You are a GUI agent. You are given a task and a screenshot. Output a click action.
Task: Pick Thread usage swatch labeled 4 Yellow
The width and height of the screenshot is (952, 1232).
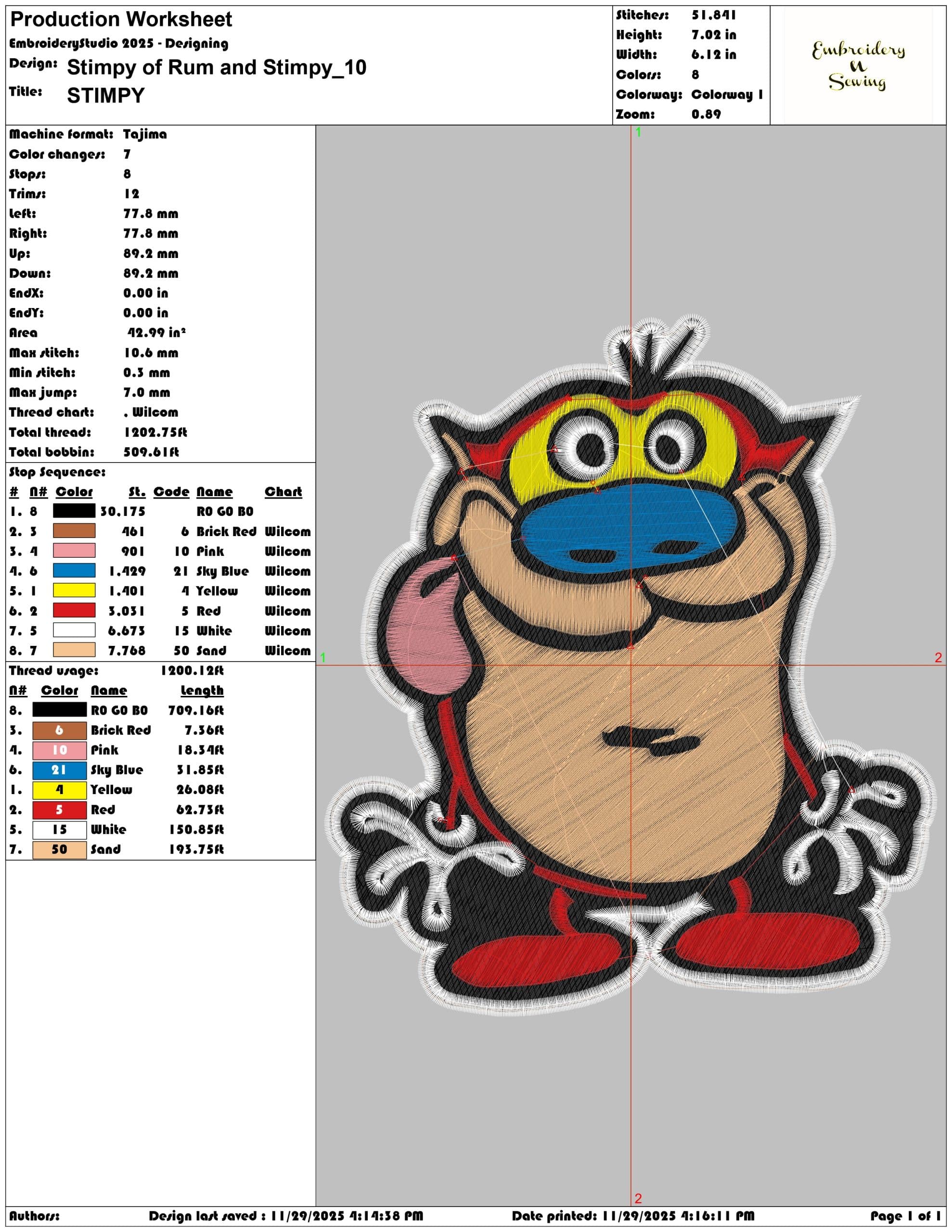click(59, 789)
